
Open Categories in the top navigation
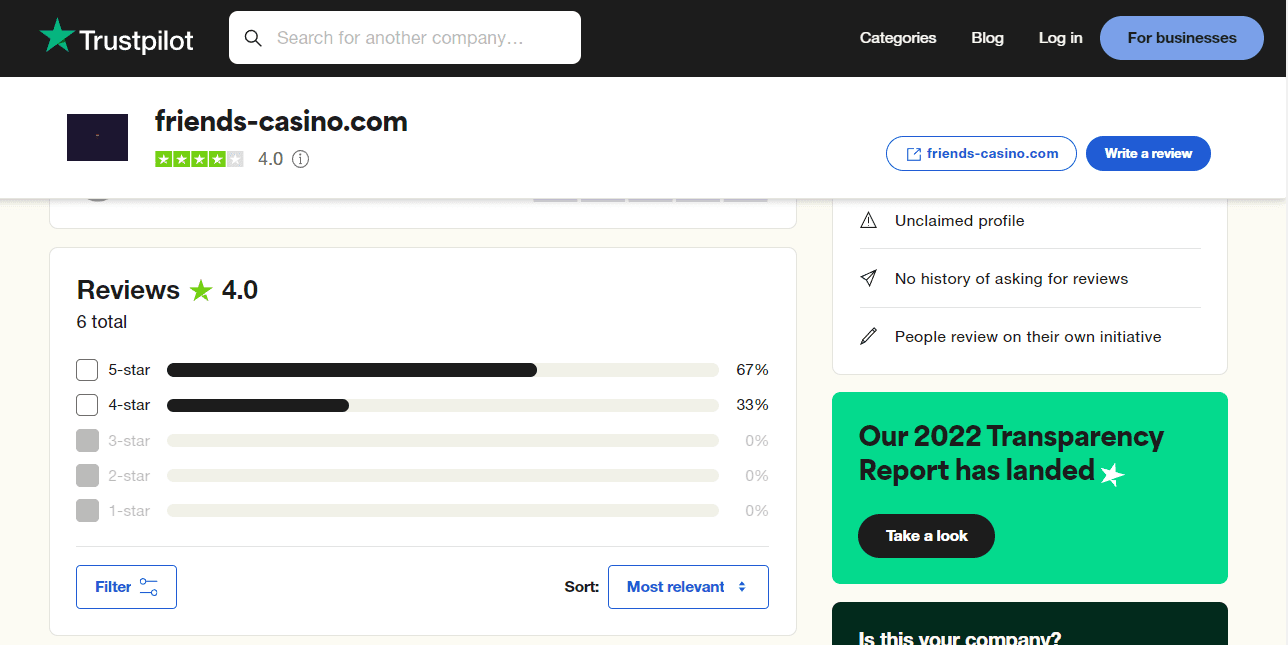[x=897, y=38]
